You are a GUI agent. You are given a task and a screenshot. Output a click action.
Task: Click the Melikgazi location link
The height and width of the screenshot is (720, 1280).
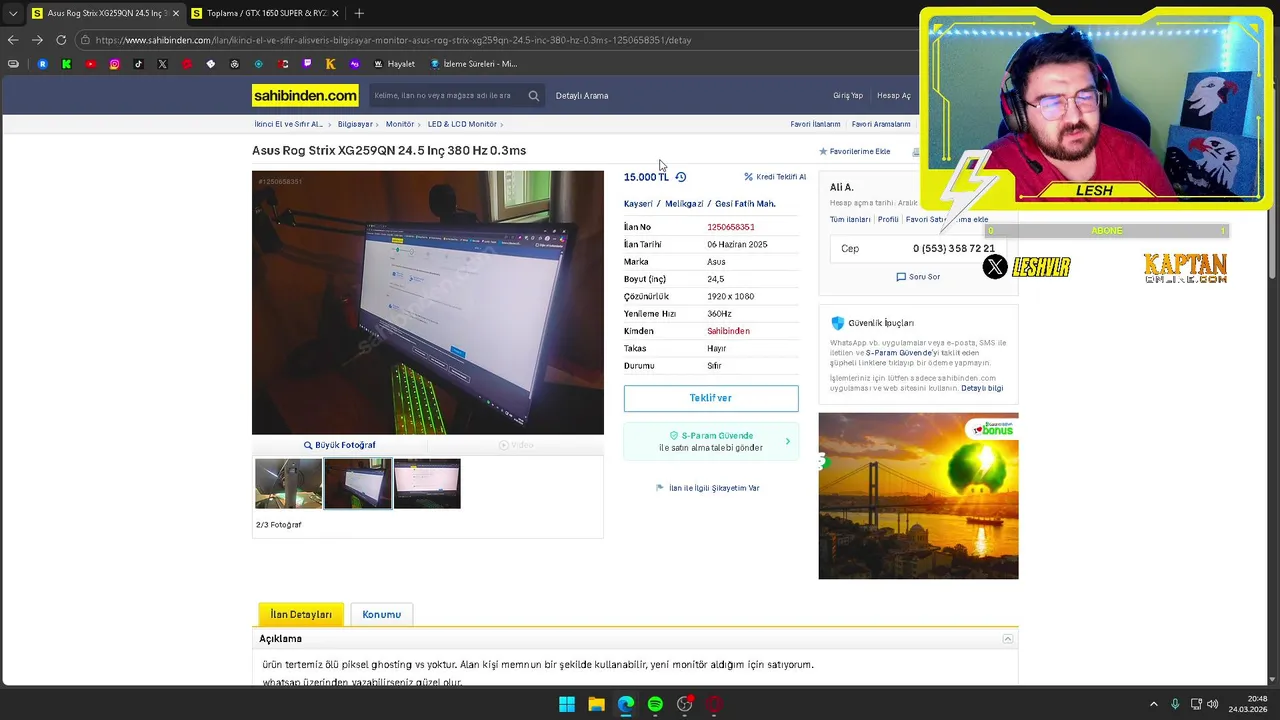684,204
